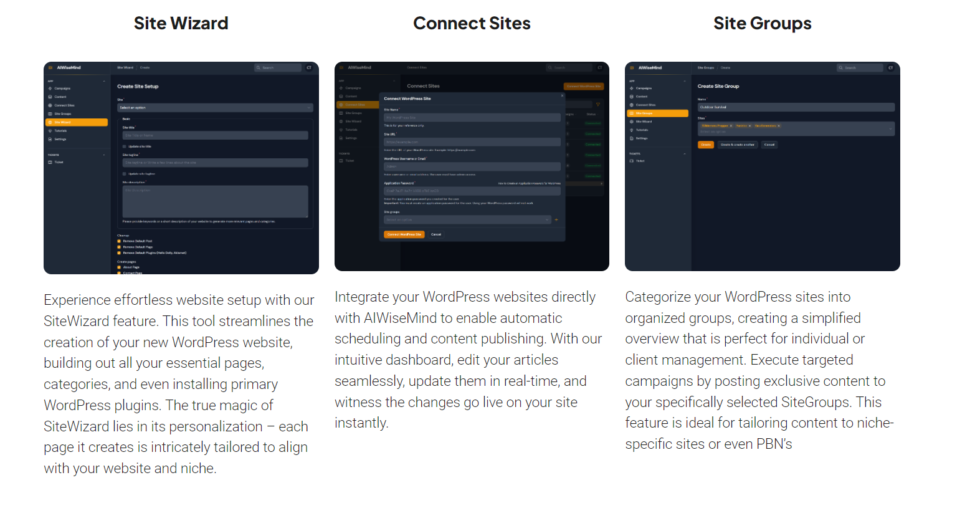This screenshot has height=508, width=980.
Task: Toggle the Update site title checkbox
Action: click(124, 146)
